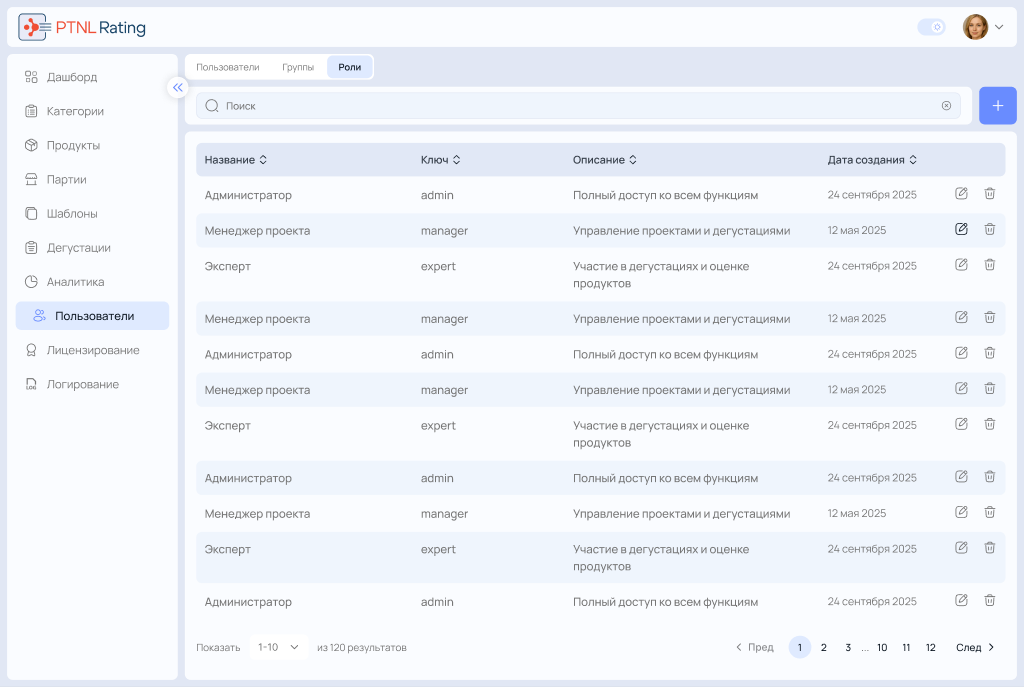Collapse the sidebar with the double-arrow button
1024x687 pixels.
coord(178,88)
